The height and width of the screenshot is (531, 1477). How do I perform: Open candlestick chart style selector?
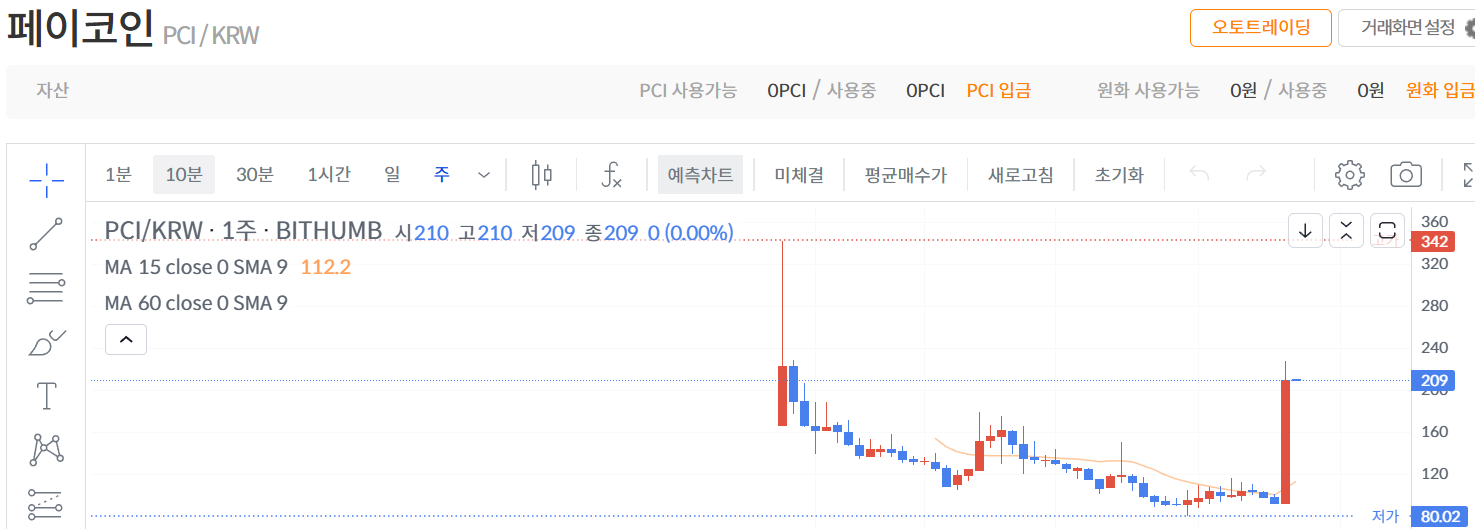tap(542, 175)
